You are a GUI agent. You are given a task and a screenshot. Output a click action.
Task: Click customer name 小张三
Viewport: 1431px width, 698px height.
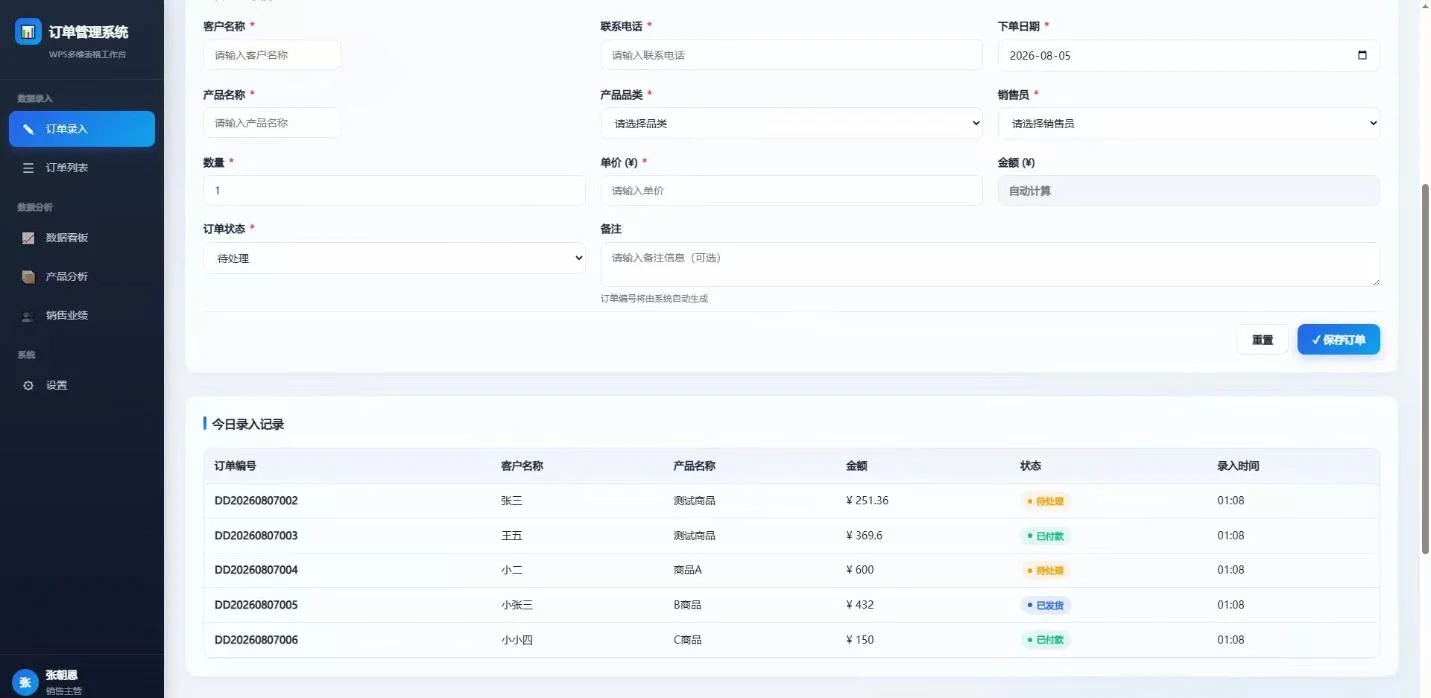(517, 605)
